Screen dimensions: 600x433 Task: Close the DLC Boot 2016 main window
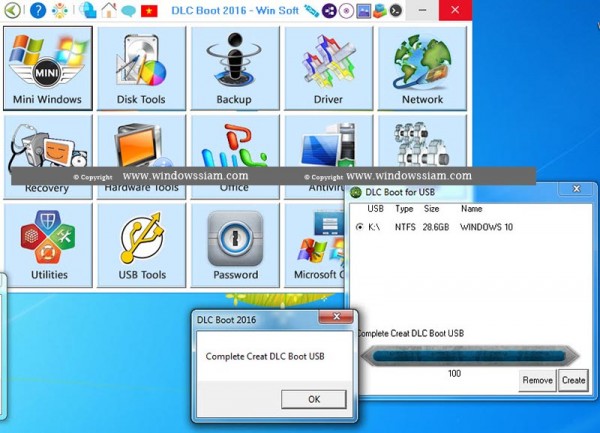[x=455, y=10]
